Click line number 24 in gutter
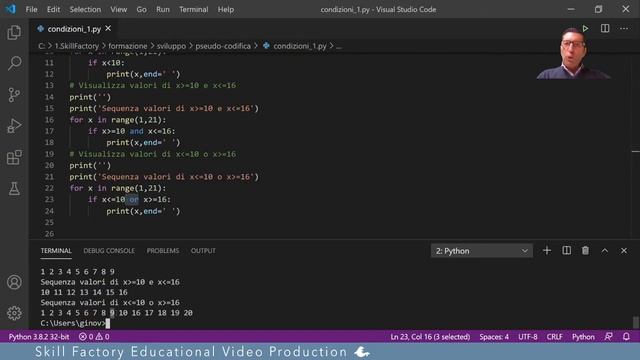 point(49,211)
